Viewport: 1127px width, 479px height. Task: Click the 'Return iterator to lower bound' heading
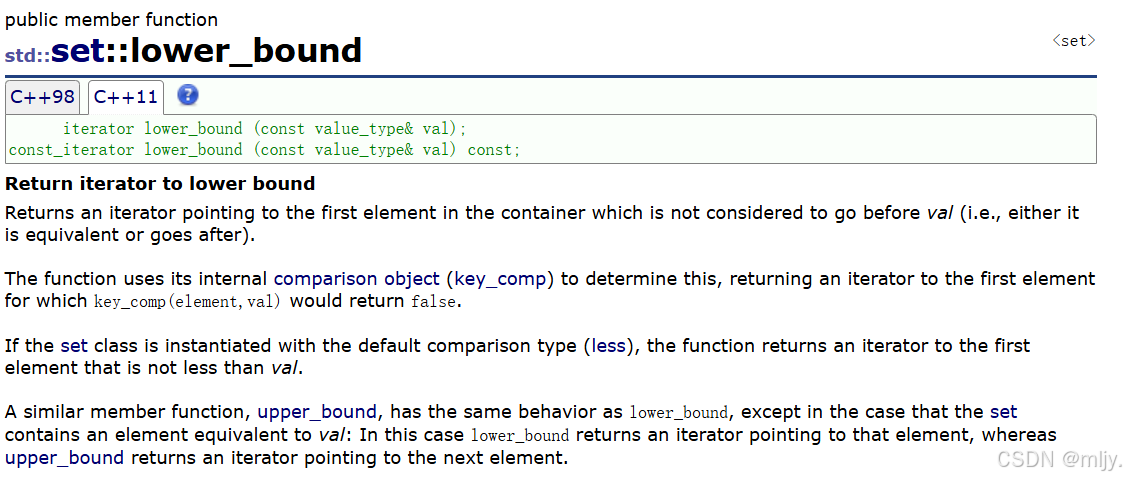(160, 184)
